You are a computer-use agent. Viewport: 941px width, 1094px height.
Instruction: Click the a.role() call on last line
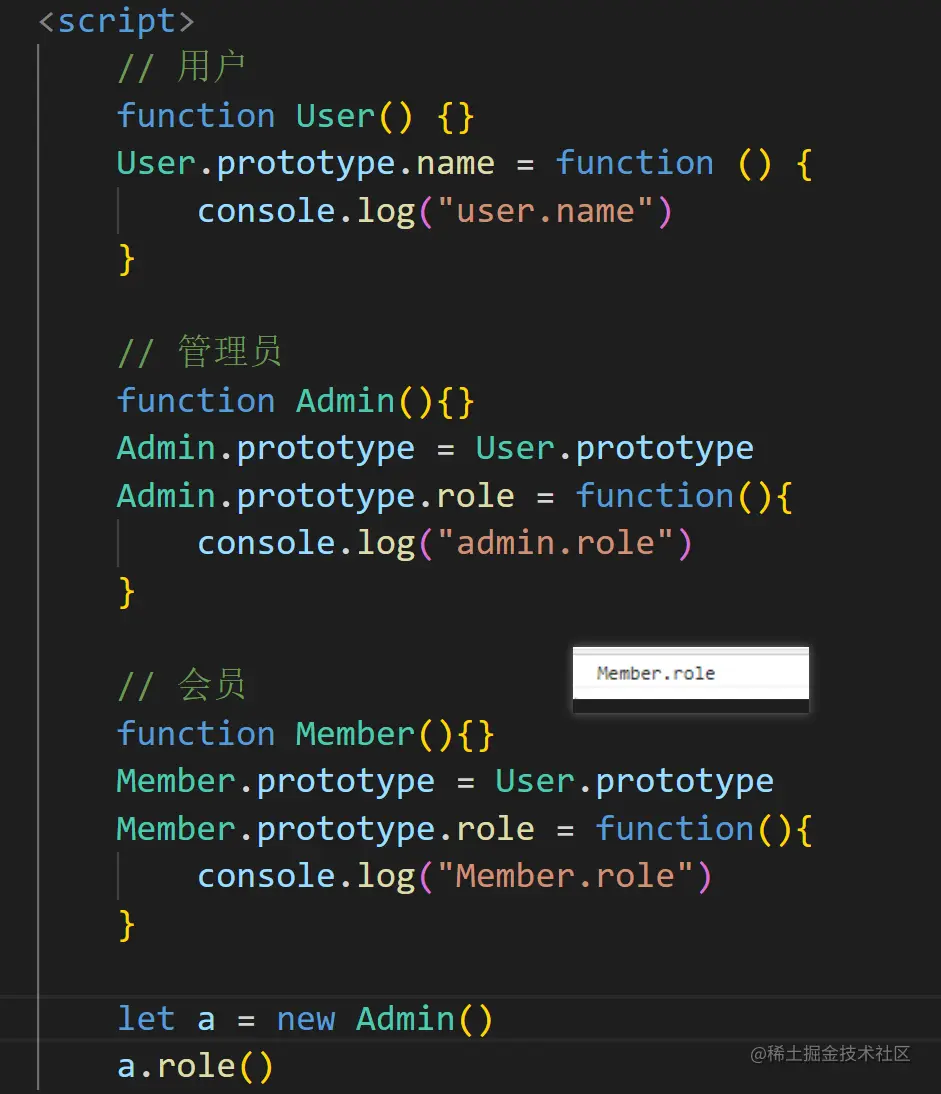pyautogui.click(x=195, y=1066)
